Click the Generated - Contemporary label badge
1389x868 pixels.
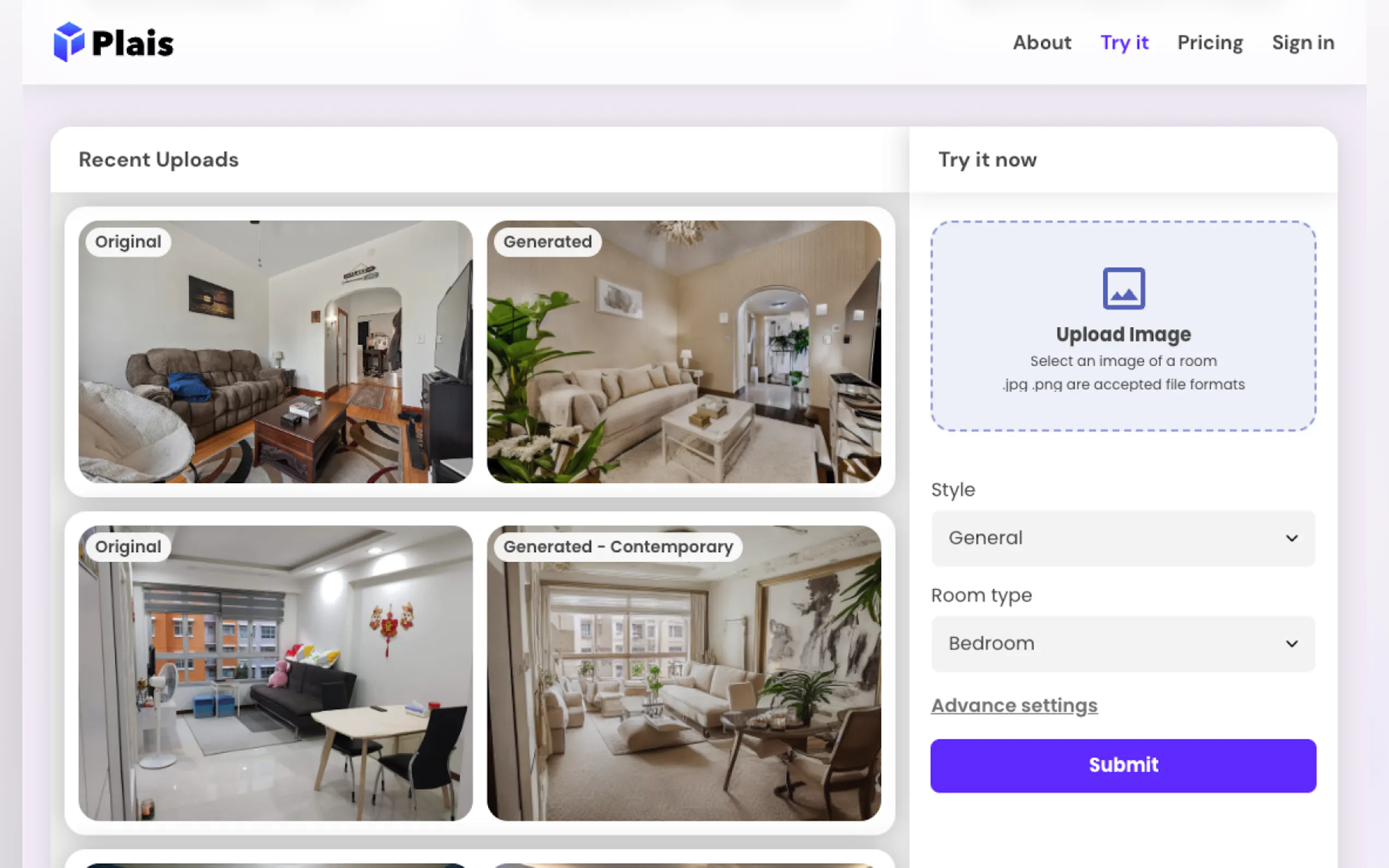(617, 547)
